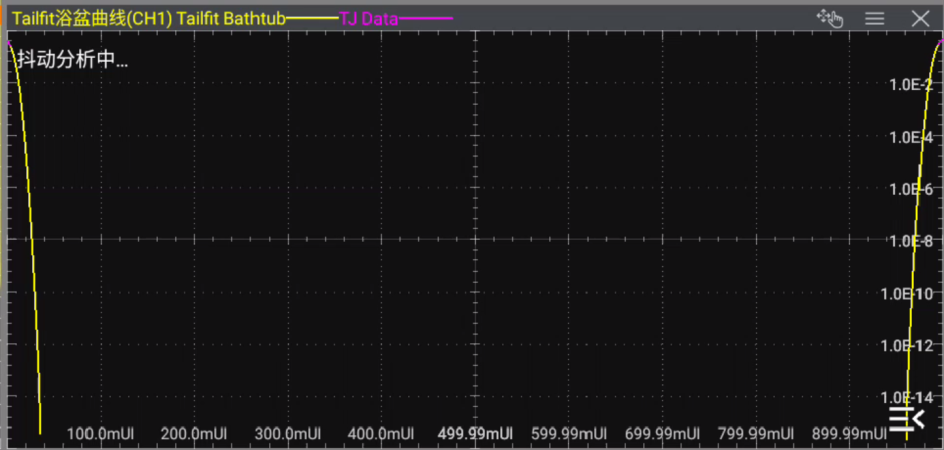944x450 pixels.
Task: Click the 599.99mUI axis label
Action: (569, 434)
